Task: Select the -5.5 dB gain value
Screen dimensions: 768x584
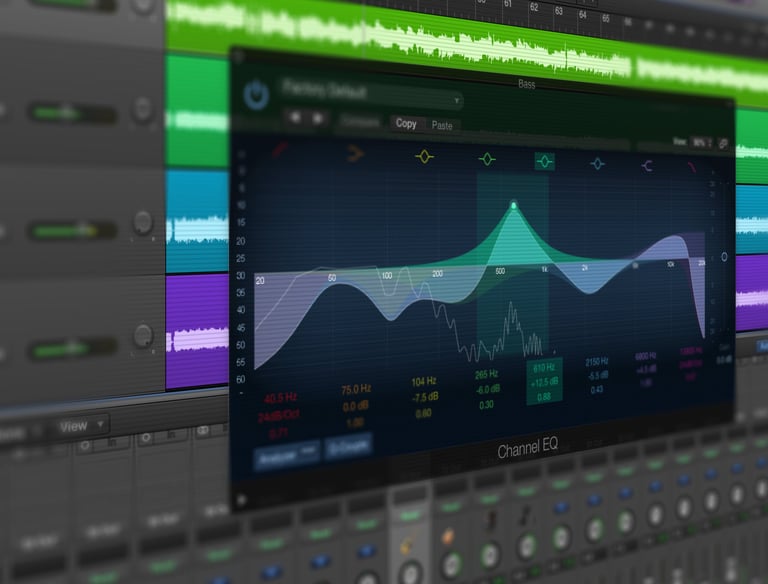Action: coord(598,376)
